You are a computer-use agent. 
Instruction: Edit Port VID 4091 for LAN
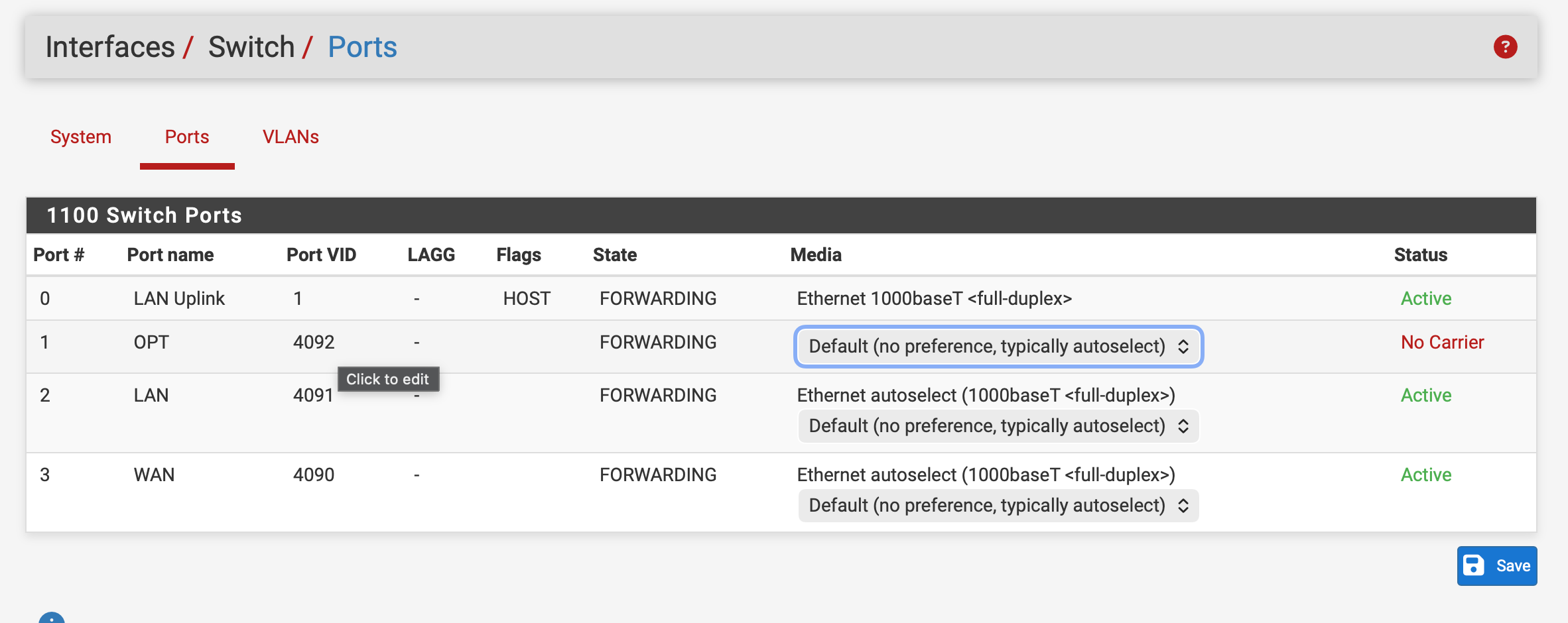313,396
